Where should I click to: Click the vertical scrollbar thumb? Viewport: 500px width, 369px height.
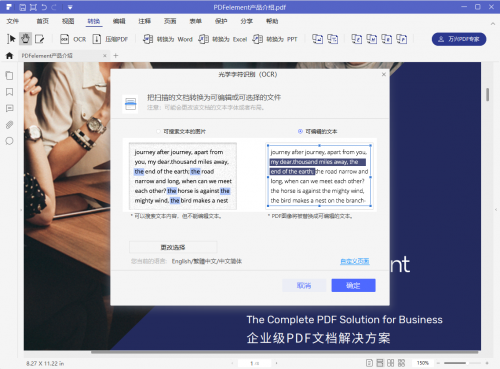[488, 94]
